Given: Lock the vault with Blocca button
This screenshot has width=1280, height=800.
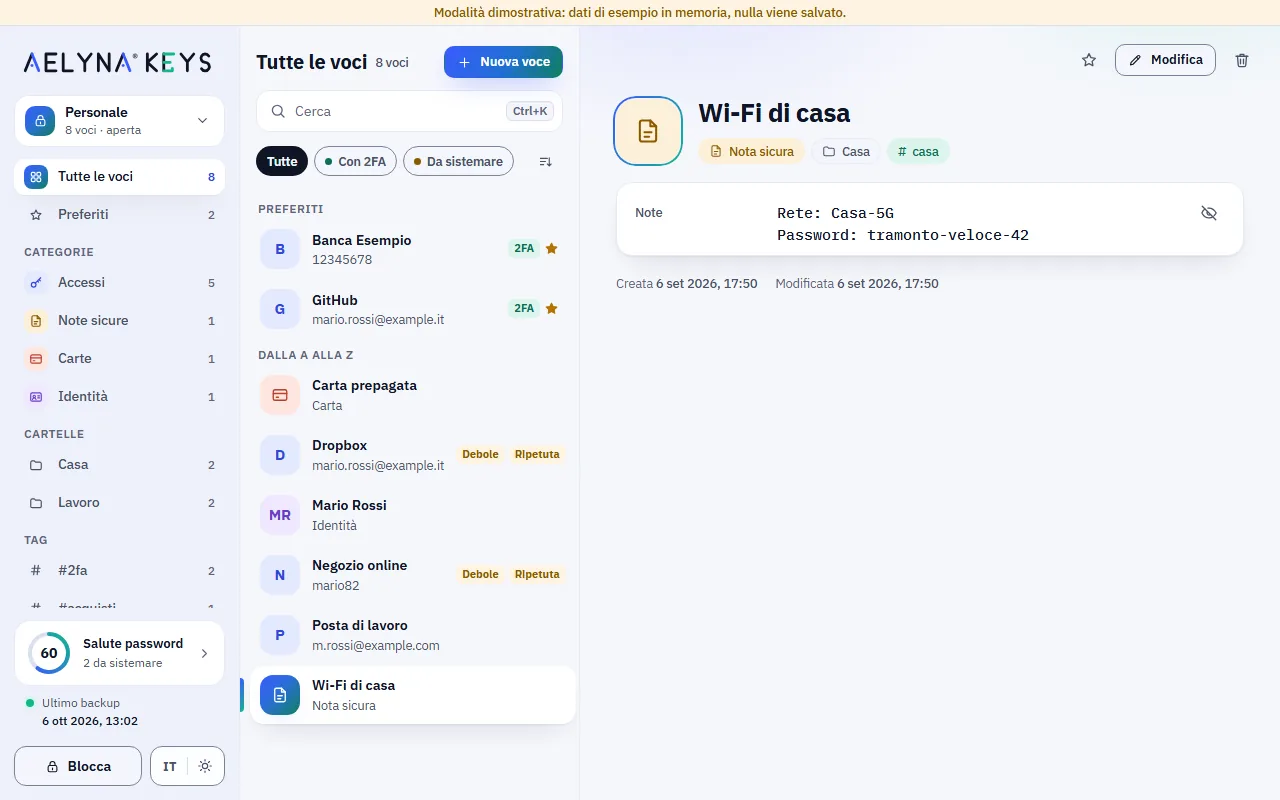Looking at the screenshot, I should [x=78, y=766].
